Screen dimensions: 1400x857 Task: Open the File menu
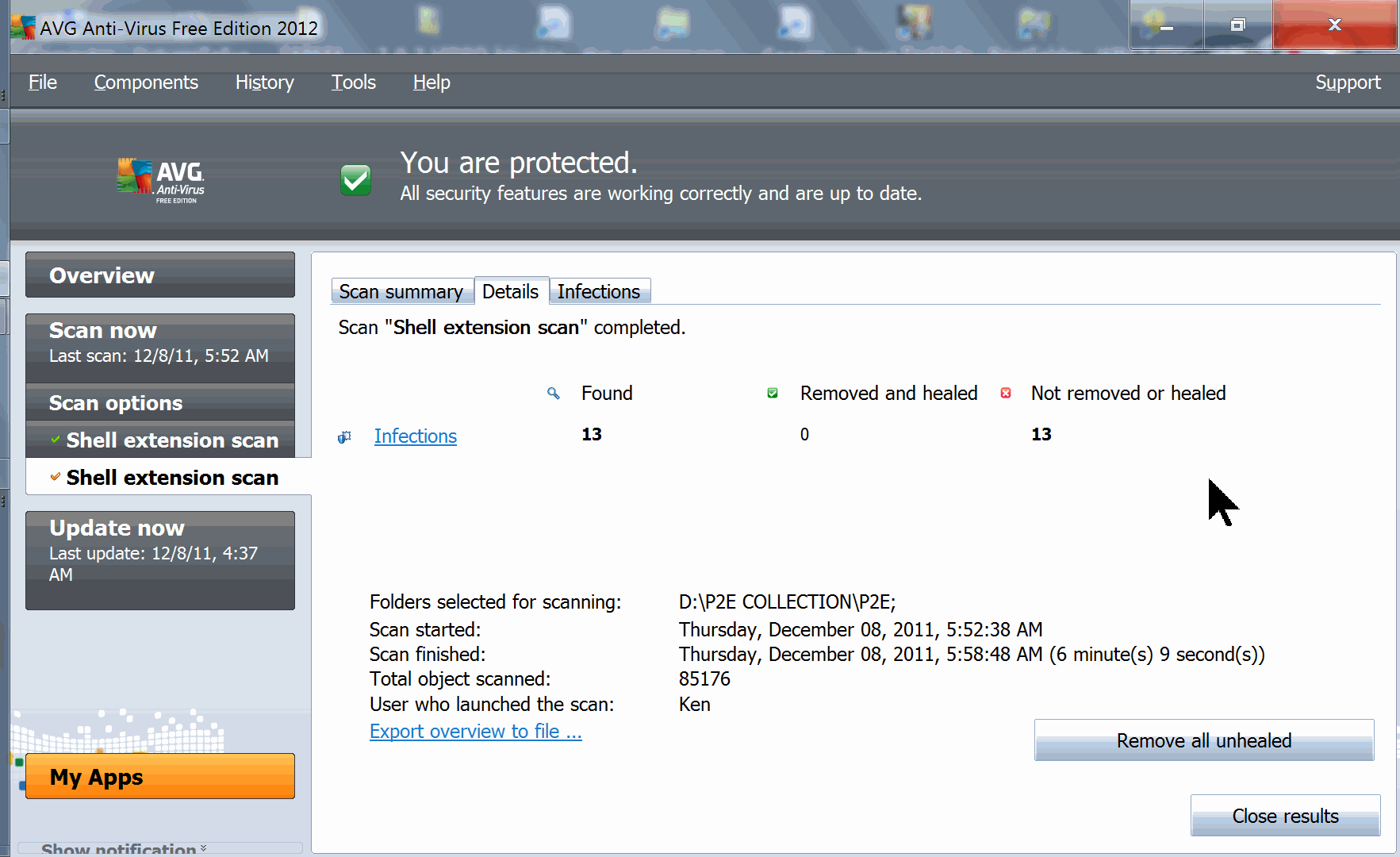[x=43, y=83]
